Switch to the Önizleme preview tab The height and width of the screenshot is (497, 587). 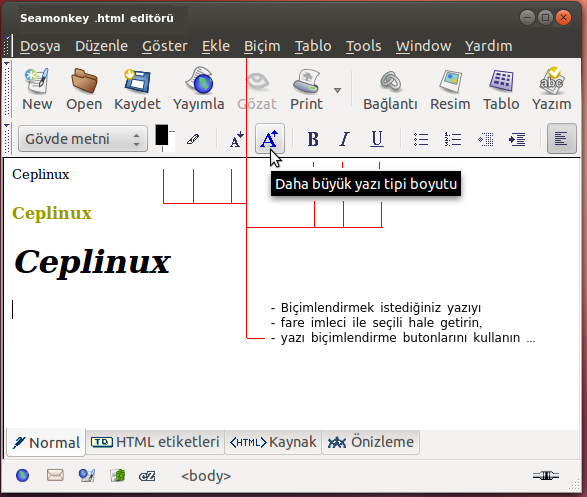[x=371, y=442]
